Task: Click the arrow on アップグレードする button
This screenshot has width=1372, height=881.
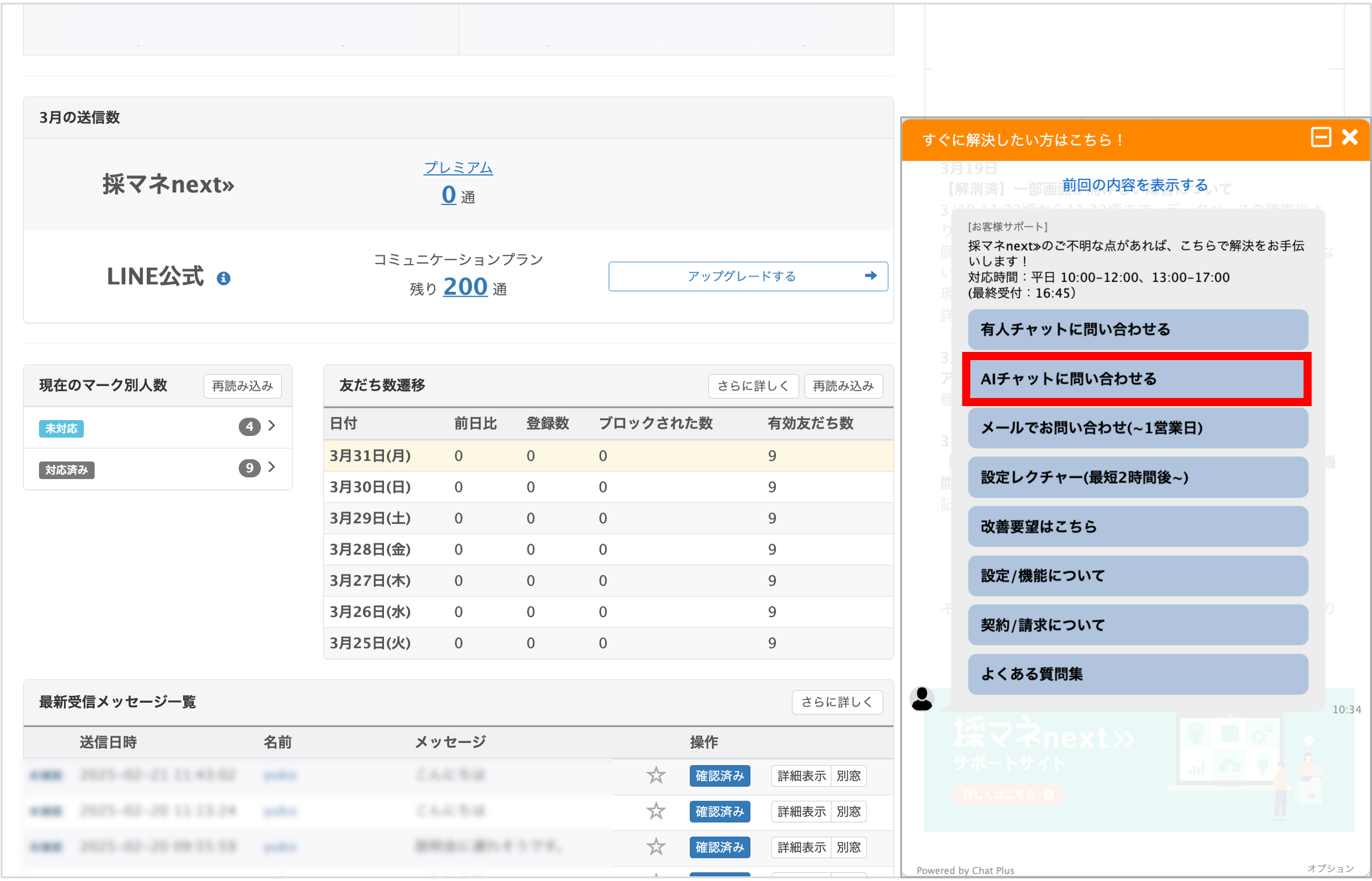Action: [x=870, y=276]
